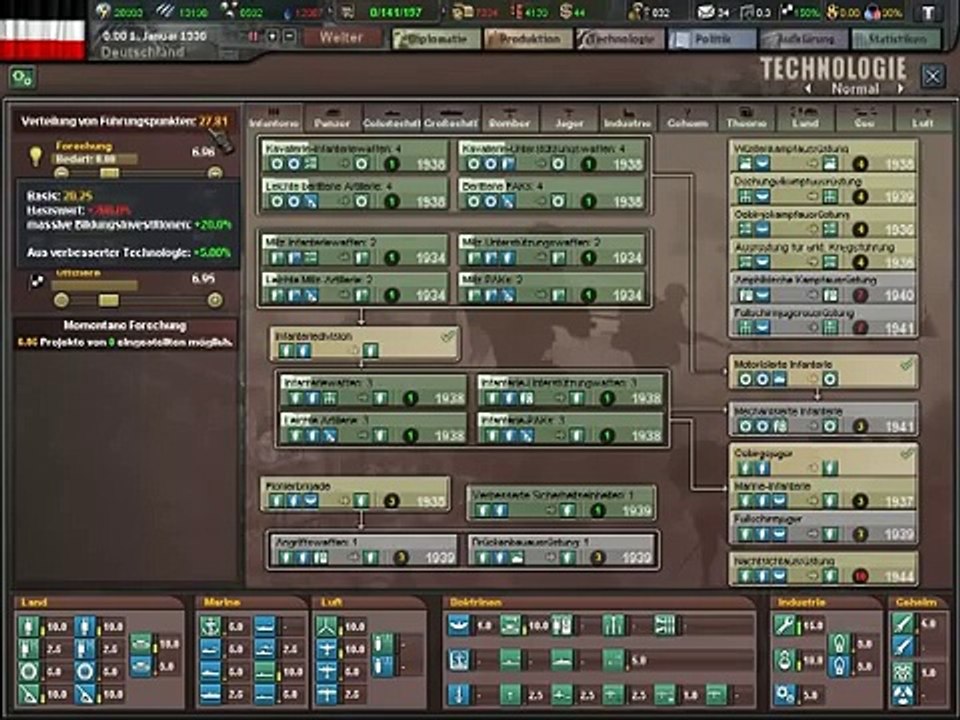The width and height of the screenshot is (960, 720).
Task: Select the Gebirgsjäger technology
Action: pyautogui.click(x=823, y=461)
